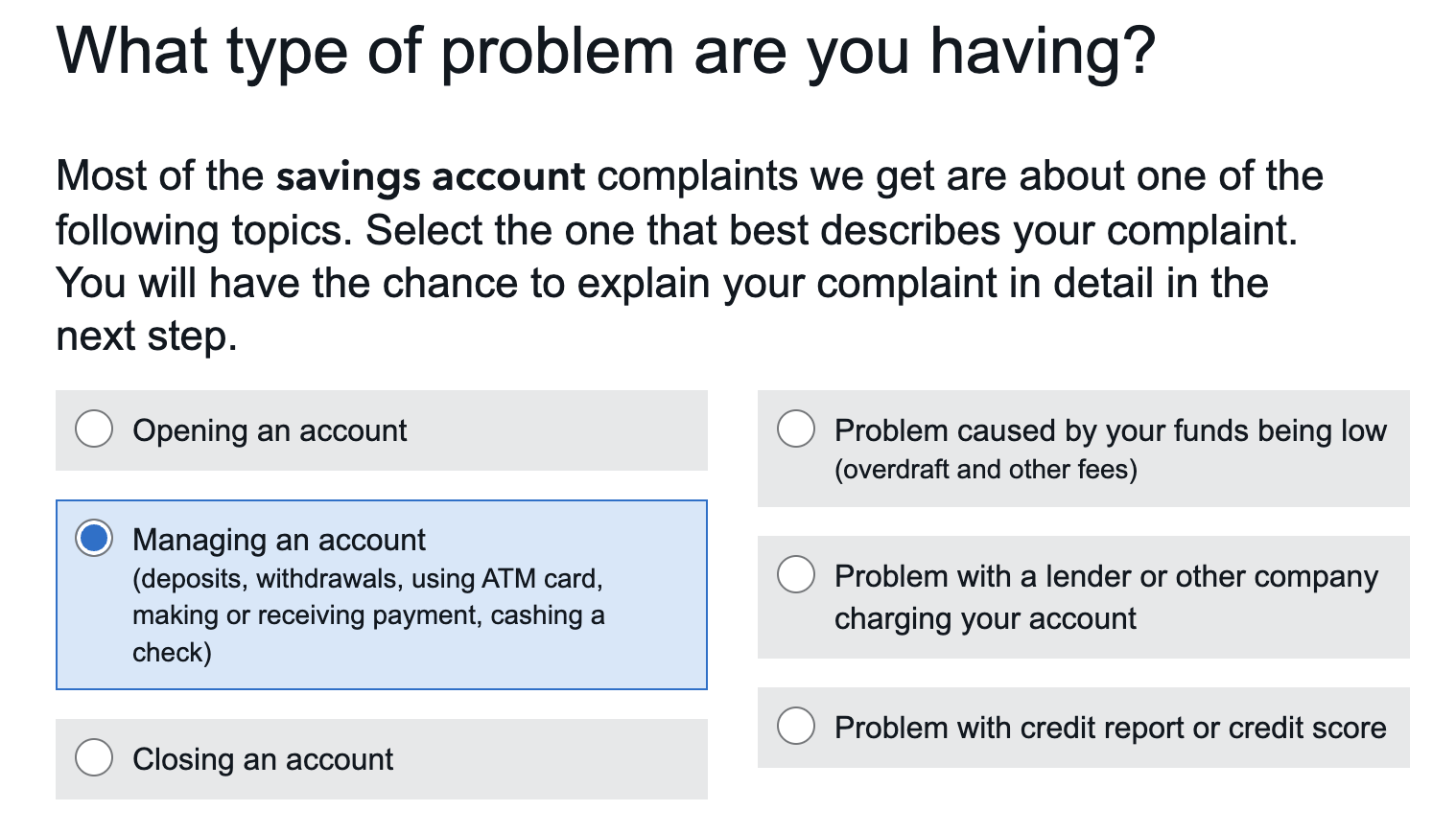Select the credit report or credit score radio
The image size is (1456, 834).
796,726
